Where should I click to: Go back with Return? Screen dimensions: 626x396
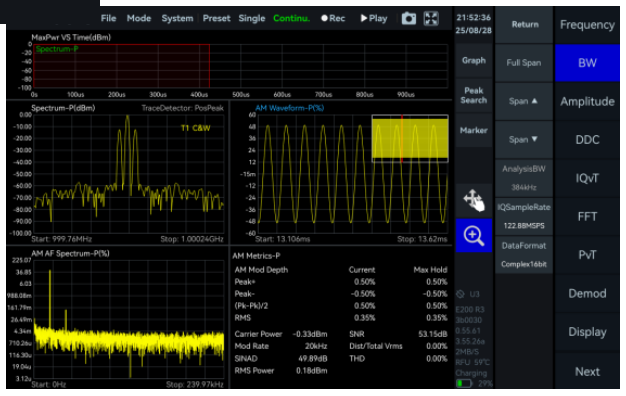click(525, 24)
